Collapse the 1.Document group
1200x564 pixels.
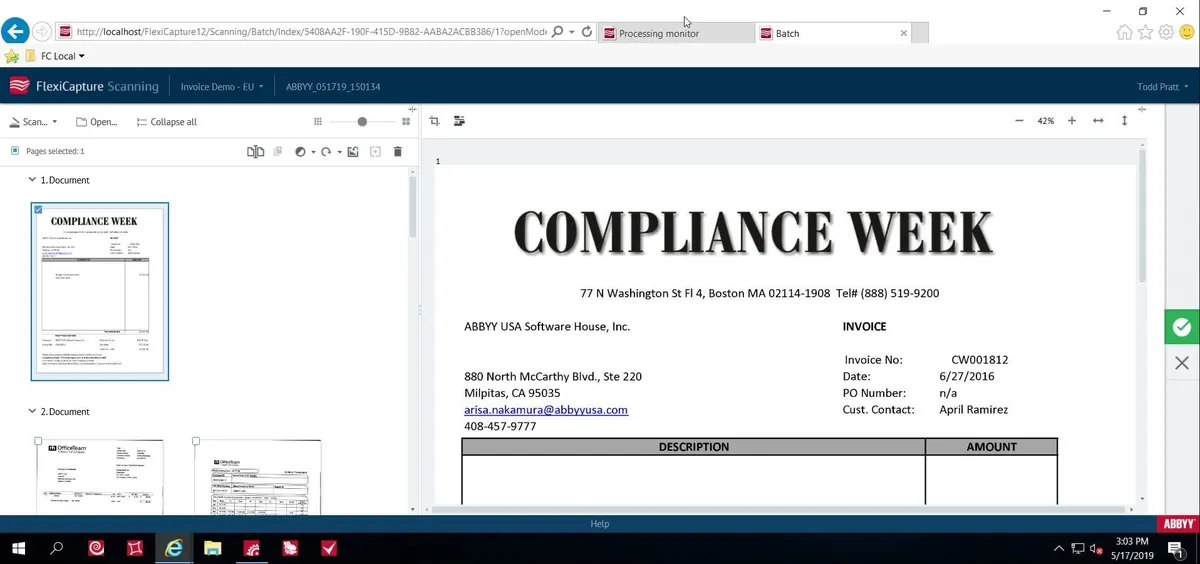pos(31,180)
